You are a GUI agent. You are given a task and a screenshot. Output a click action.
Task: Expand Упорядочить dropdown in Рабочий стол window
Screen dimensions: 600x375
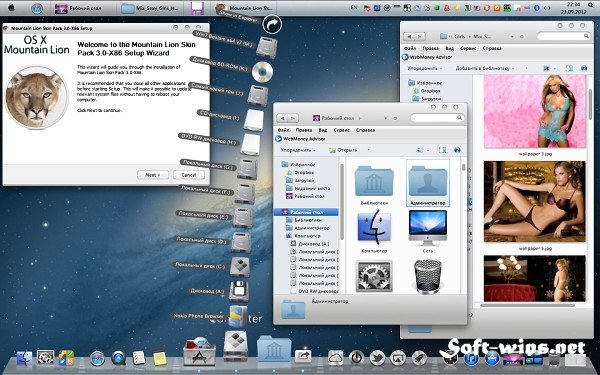tap(298, 150)
